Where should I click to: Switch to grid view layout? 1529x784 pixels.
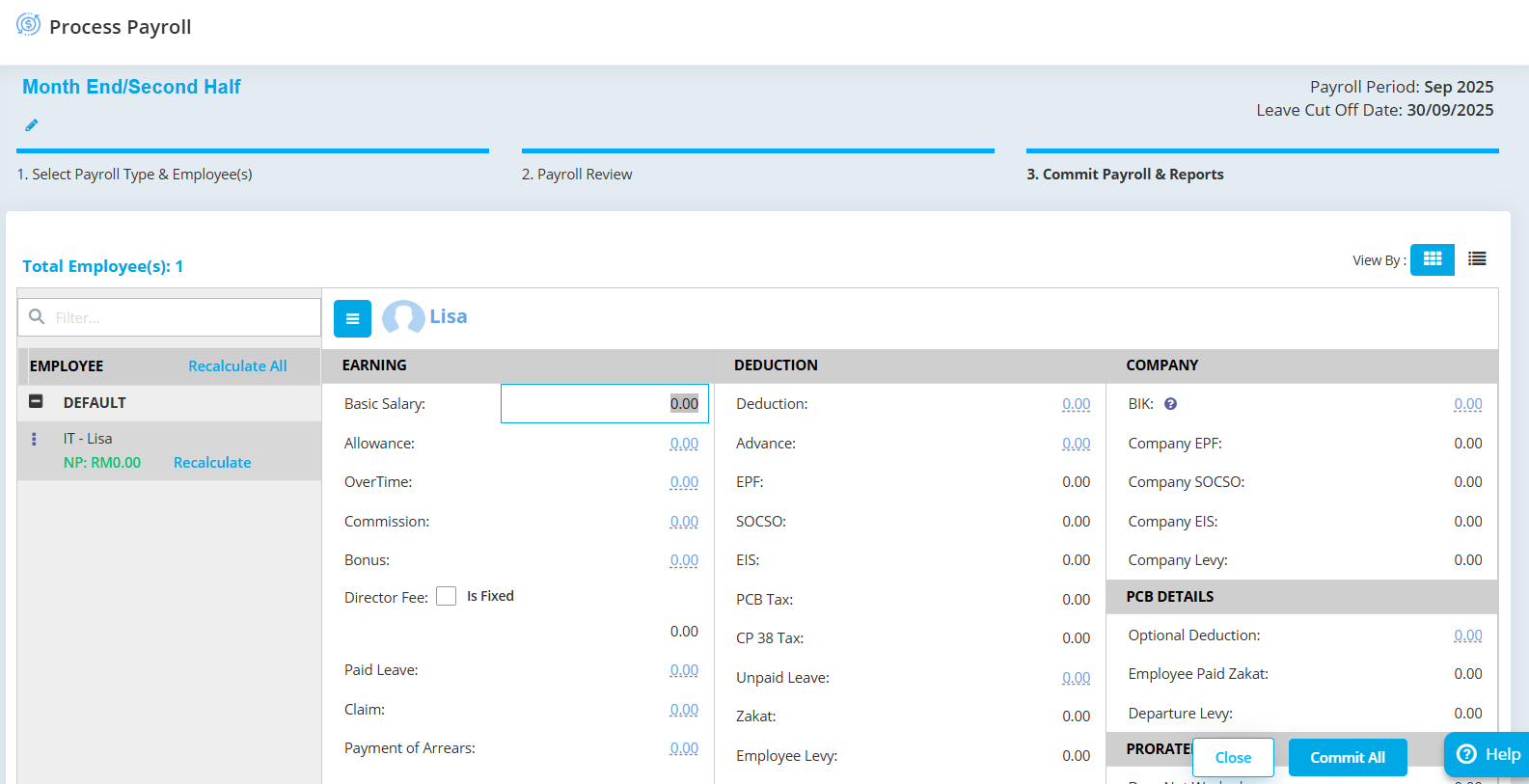[1432, 259]
